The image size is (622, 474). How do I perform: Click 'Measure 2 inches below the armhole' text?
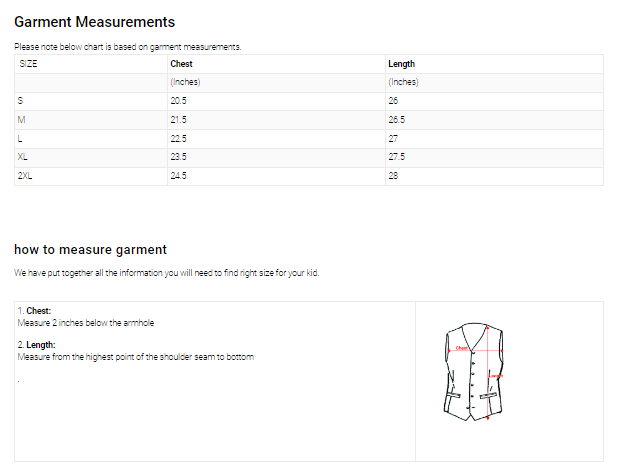86,323
